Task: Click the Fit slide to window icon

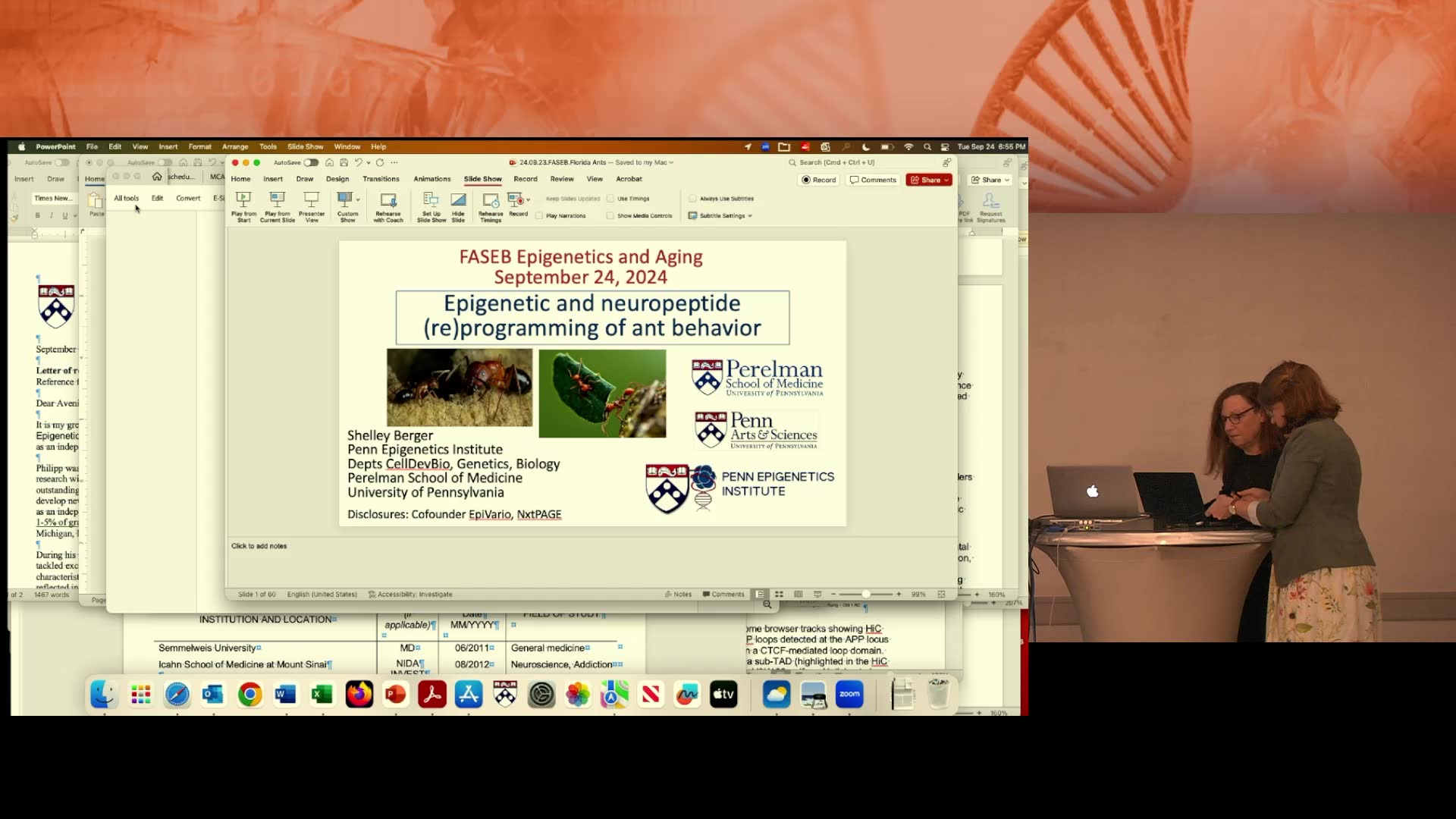Action: [x=941, y=595]
